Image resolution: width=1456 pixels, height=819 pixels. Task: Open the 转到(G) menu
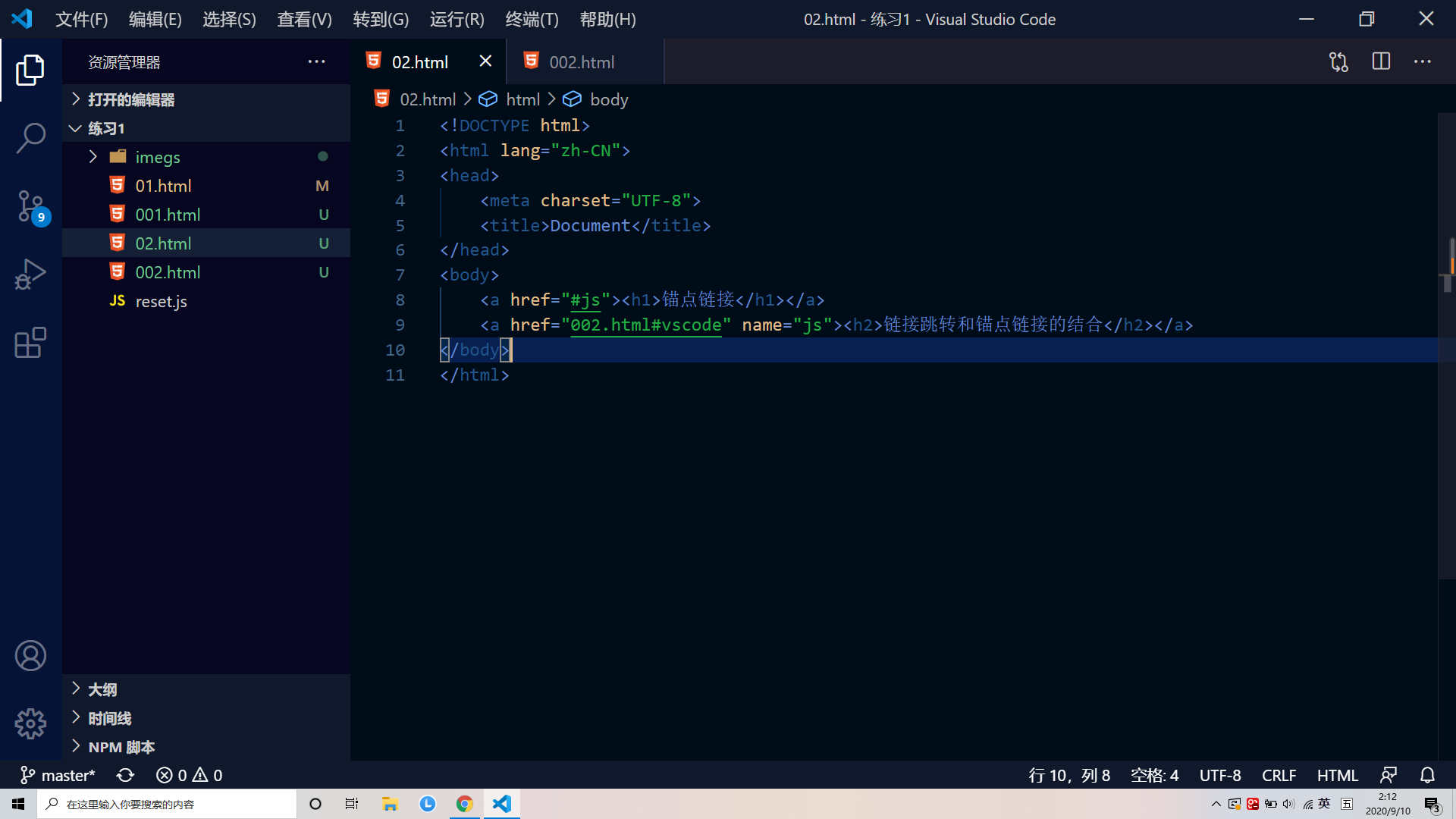click(x=381, y=19)
